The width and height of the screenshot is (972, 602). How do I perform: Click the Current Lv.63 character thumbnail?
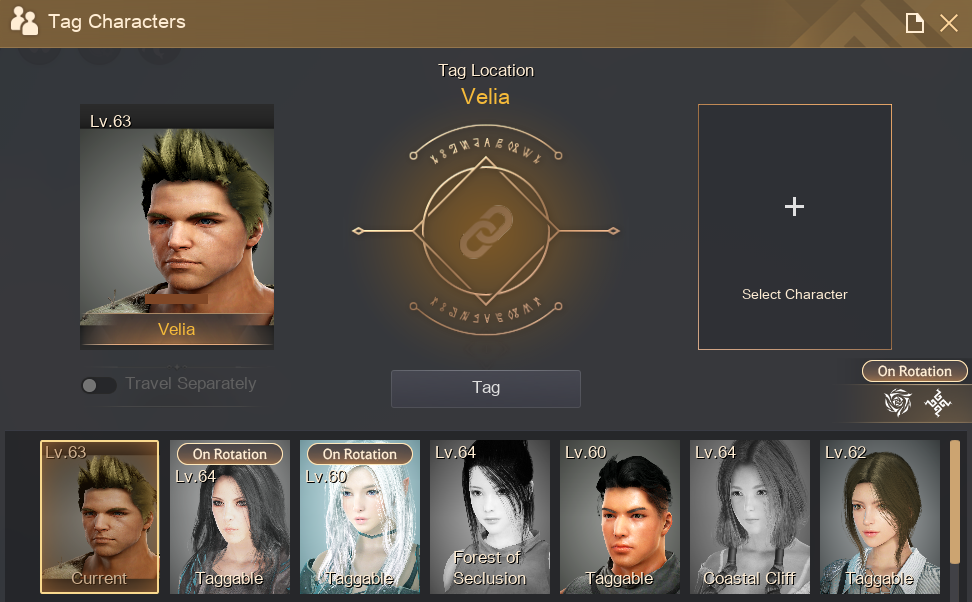tap(100, 517)
